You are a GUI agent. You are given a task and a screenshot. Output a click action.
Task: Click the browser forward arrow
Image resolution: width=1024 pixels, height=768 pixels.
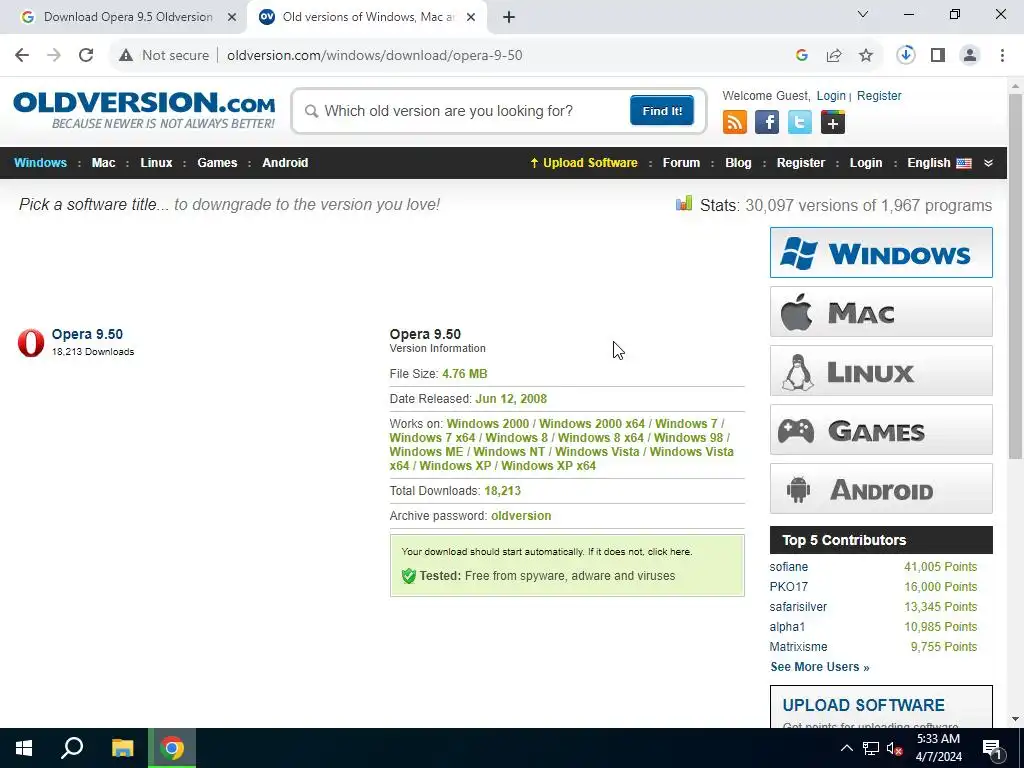[54, 56]
